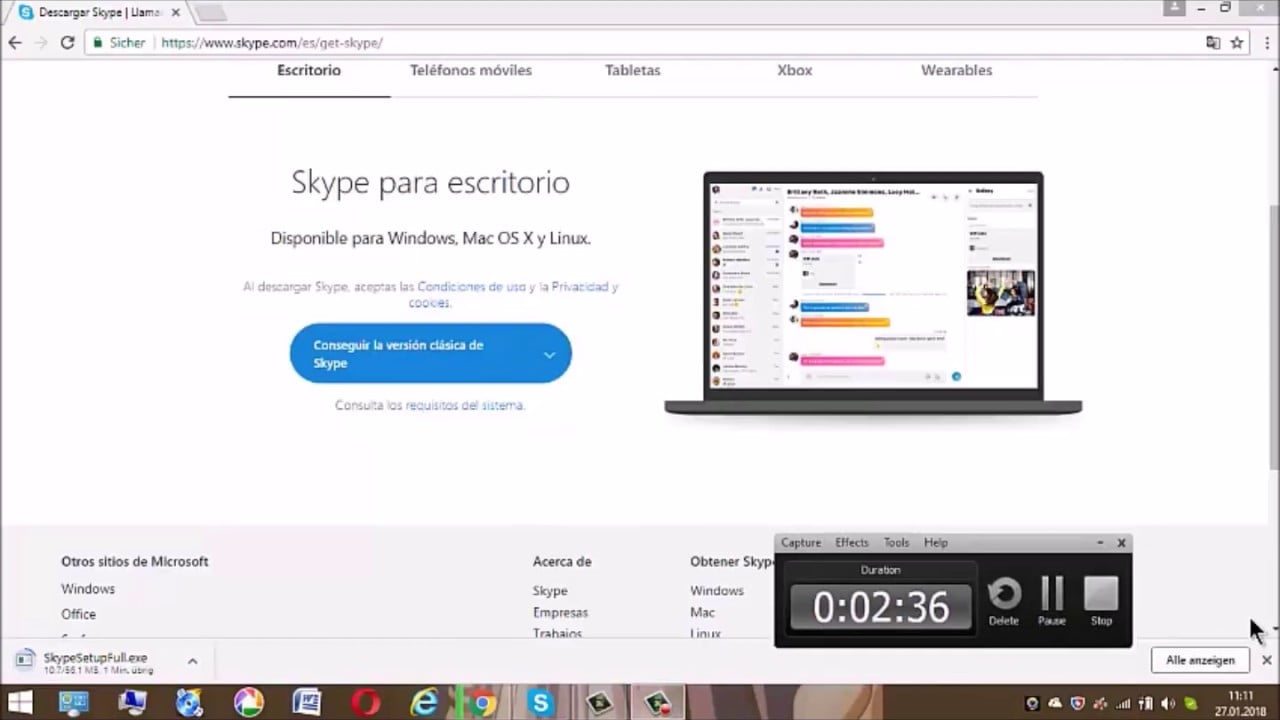The image size is (1280, 720).
Task: Open the Help menu in recorder
Action: (x=936, y=542)
